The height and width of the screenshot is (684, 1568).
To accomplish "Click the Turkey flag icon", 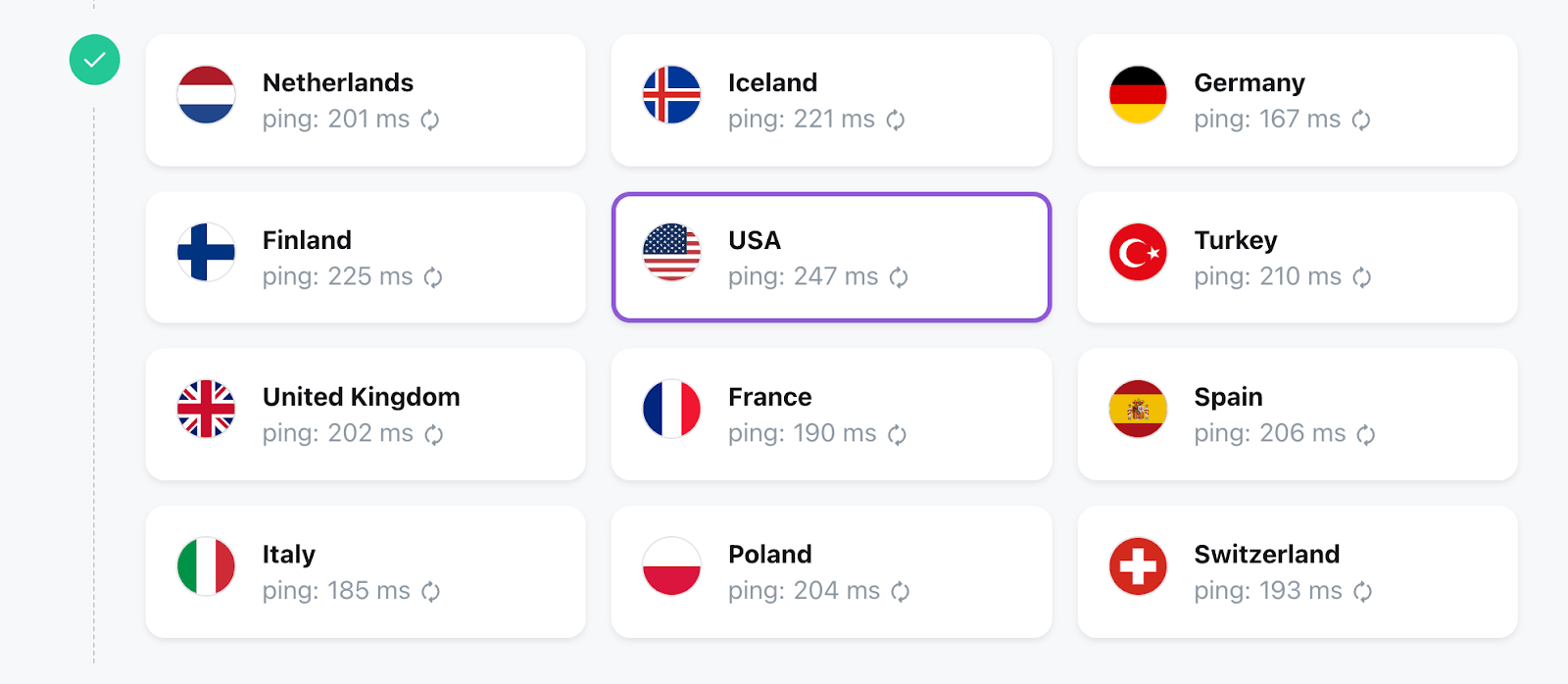I will (x=1138, y=253).
